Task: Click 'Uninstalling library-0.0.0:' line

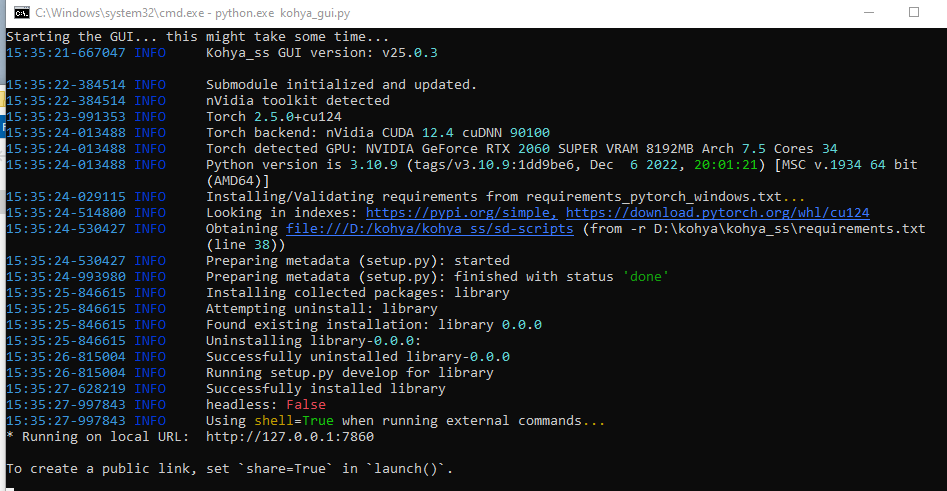Action: click(x=313, y=341)
